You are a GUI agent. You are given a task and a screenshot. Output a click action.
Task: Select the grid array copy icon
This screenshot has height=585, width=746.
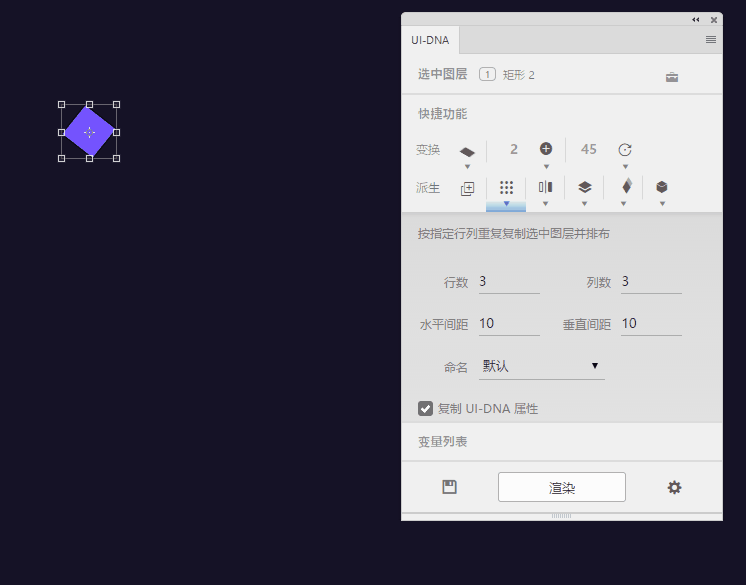point(506,187)
